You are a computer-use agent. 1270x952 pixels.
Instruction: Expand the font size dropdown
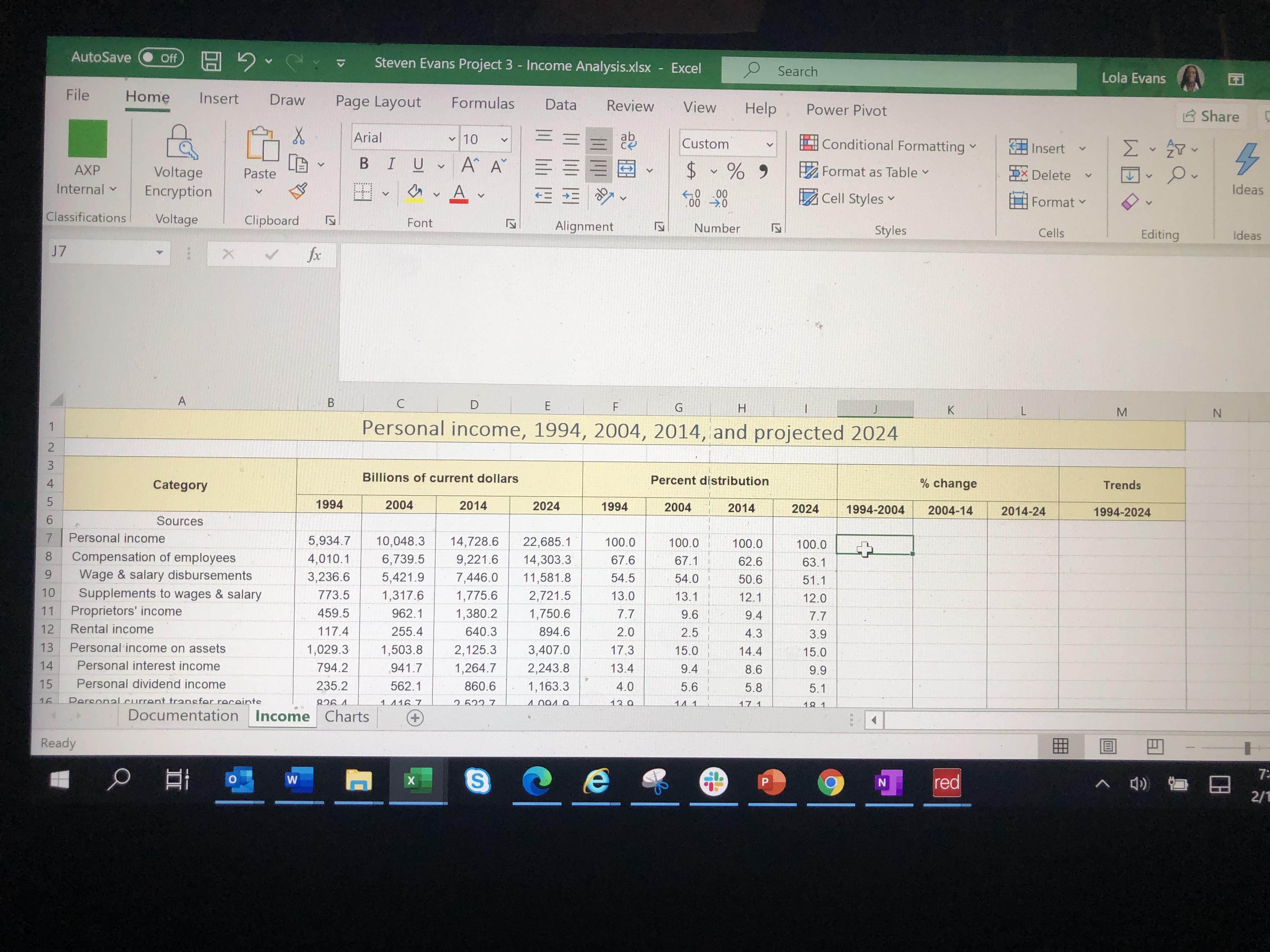click(x=504, y=139)
